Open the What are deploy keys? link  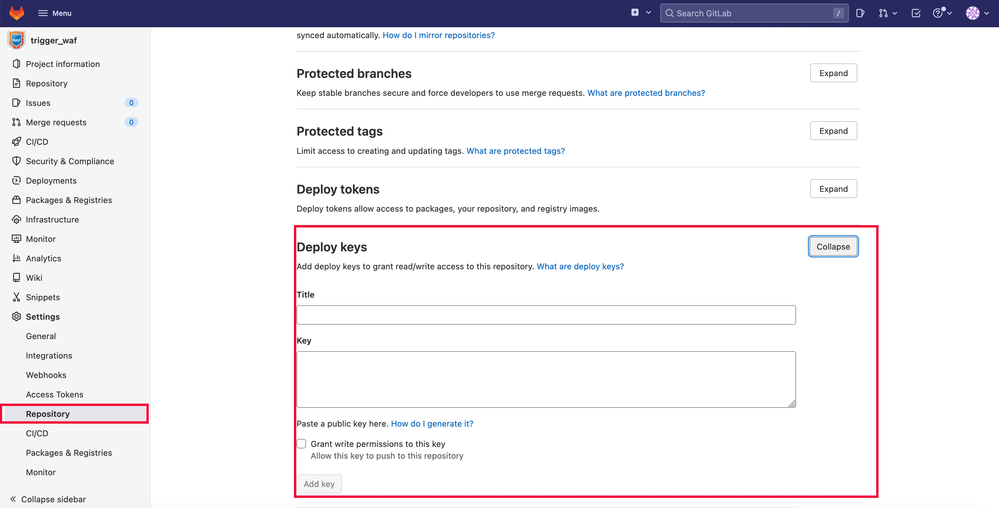pos(580,267)
